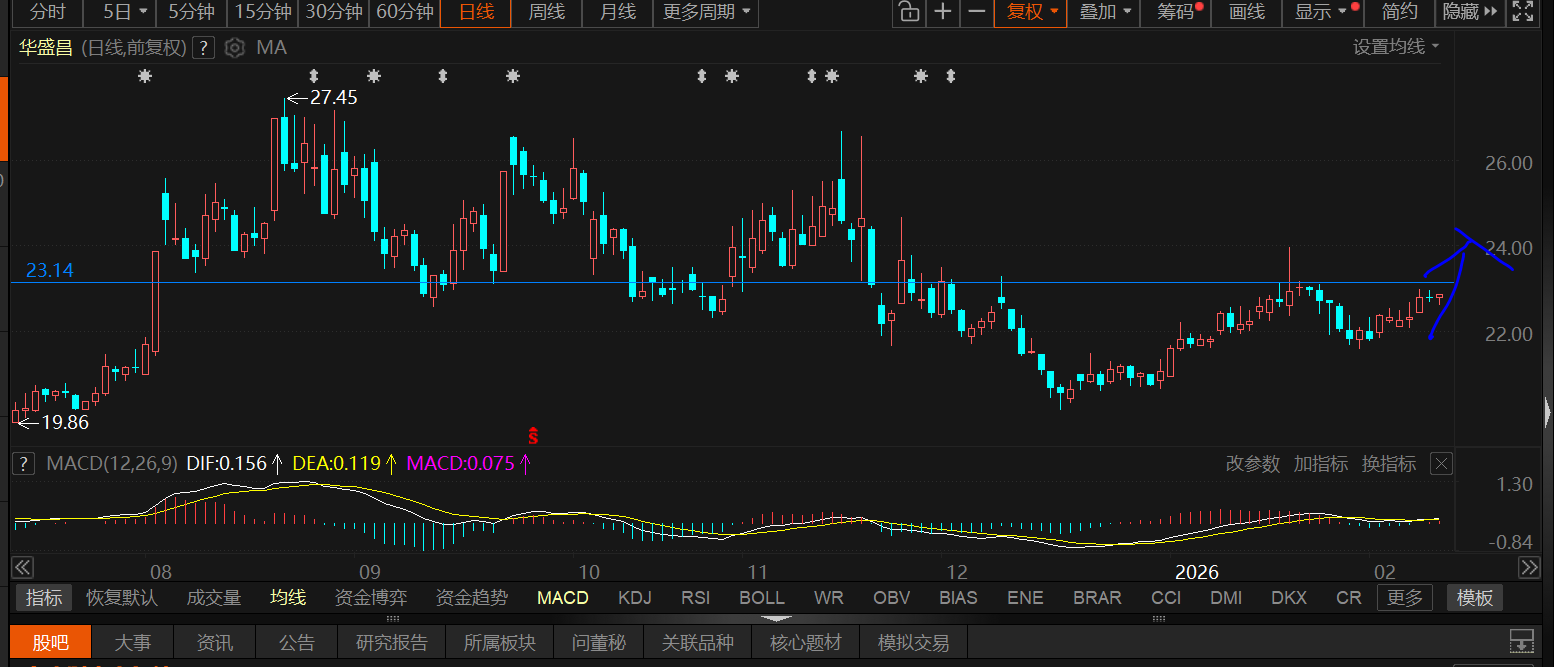Viewport: 1554px width, 667px height.
Task: Select the 资金趋势 indicator
Action: coord(471,598)
